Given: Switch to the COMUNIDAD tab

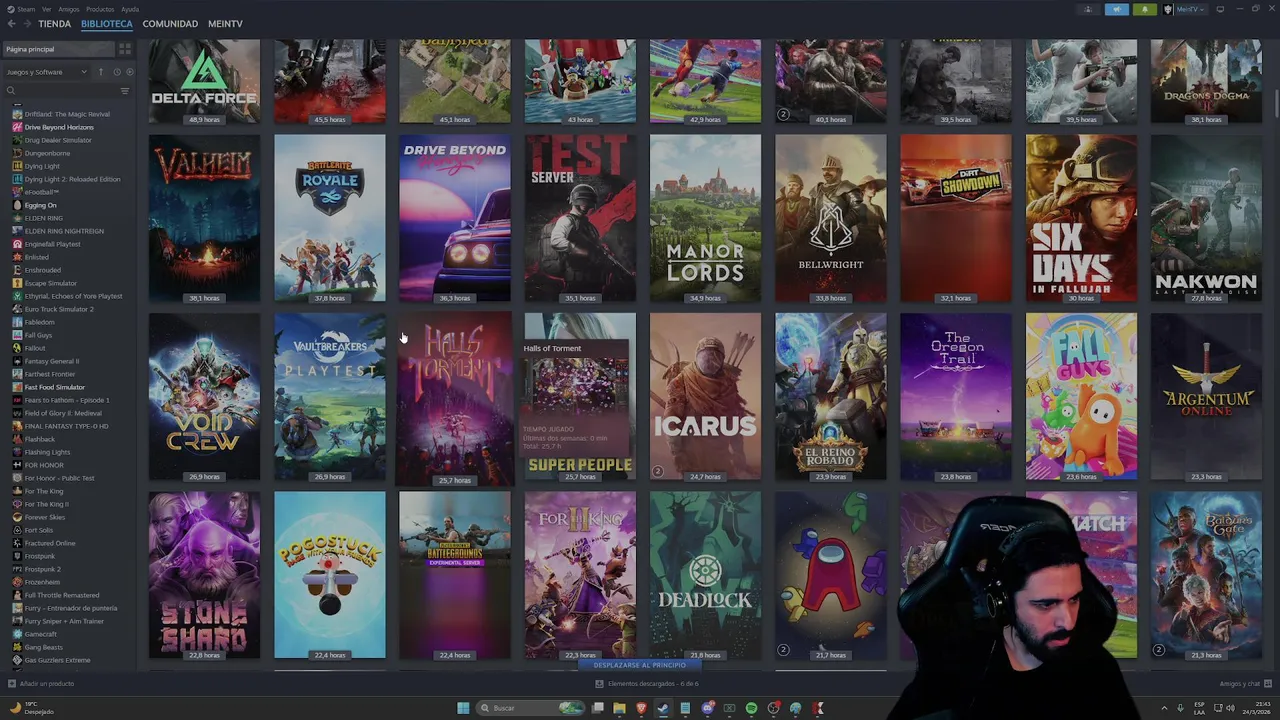Looking at the screenshot, I should click(x=170, y=23).
